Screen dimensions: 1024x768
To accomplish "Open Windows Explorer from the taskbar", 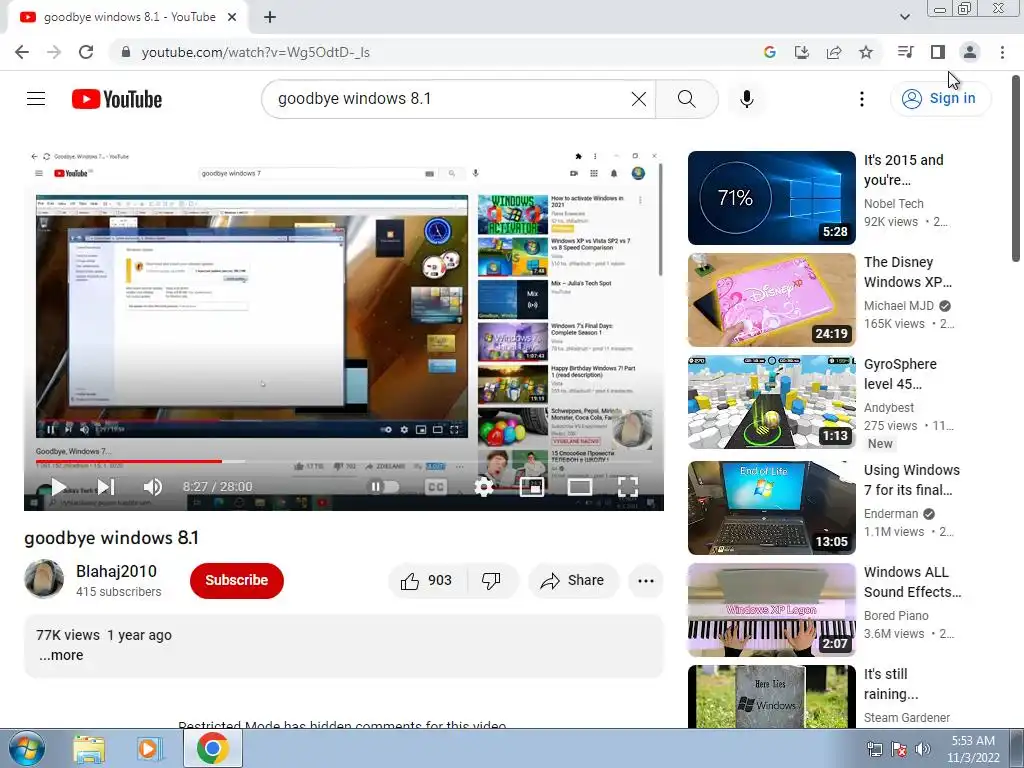I will pyautogui.click(x=89, y=749).
